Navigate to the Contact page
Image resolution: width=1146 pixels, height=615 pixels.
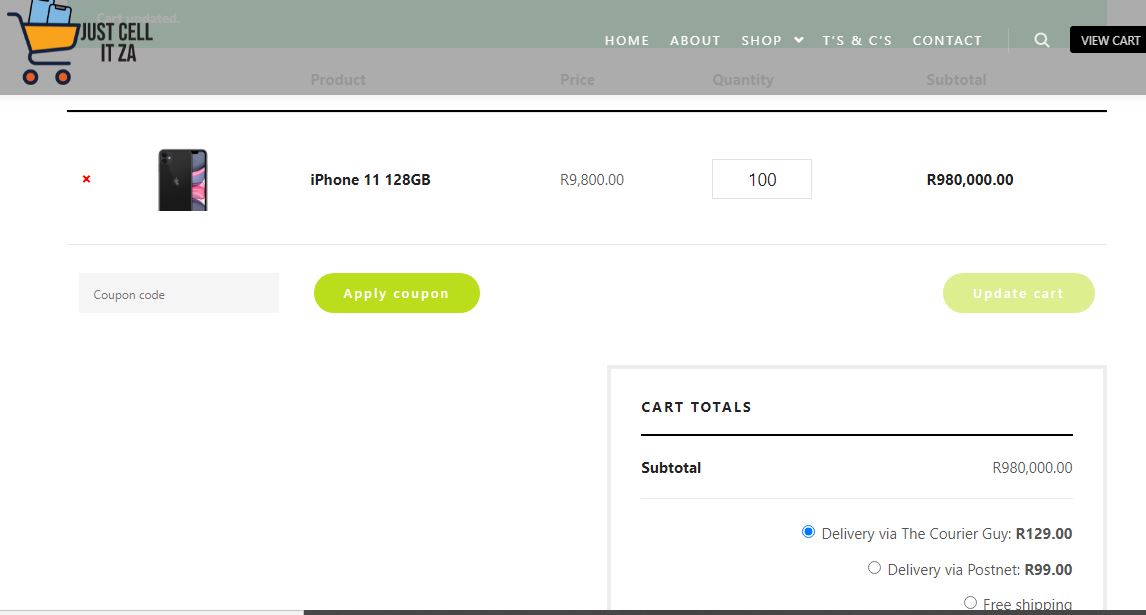click(947, 40)
